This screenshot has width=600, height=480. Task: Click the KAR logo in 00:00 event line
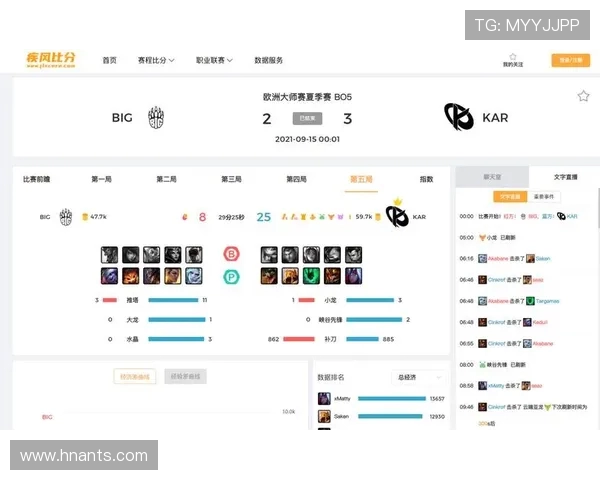point(561,216)
